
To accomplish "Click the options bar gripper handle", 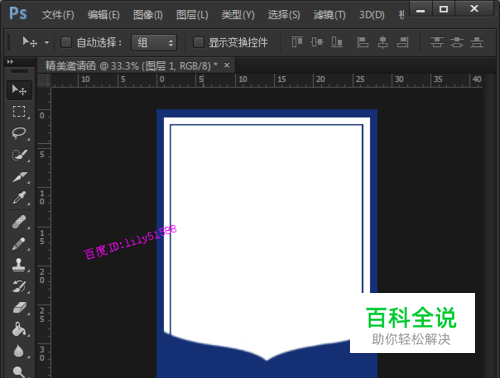I will [9, 42].
